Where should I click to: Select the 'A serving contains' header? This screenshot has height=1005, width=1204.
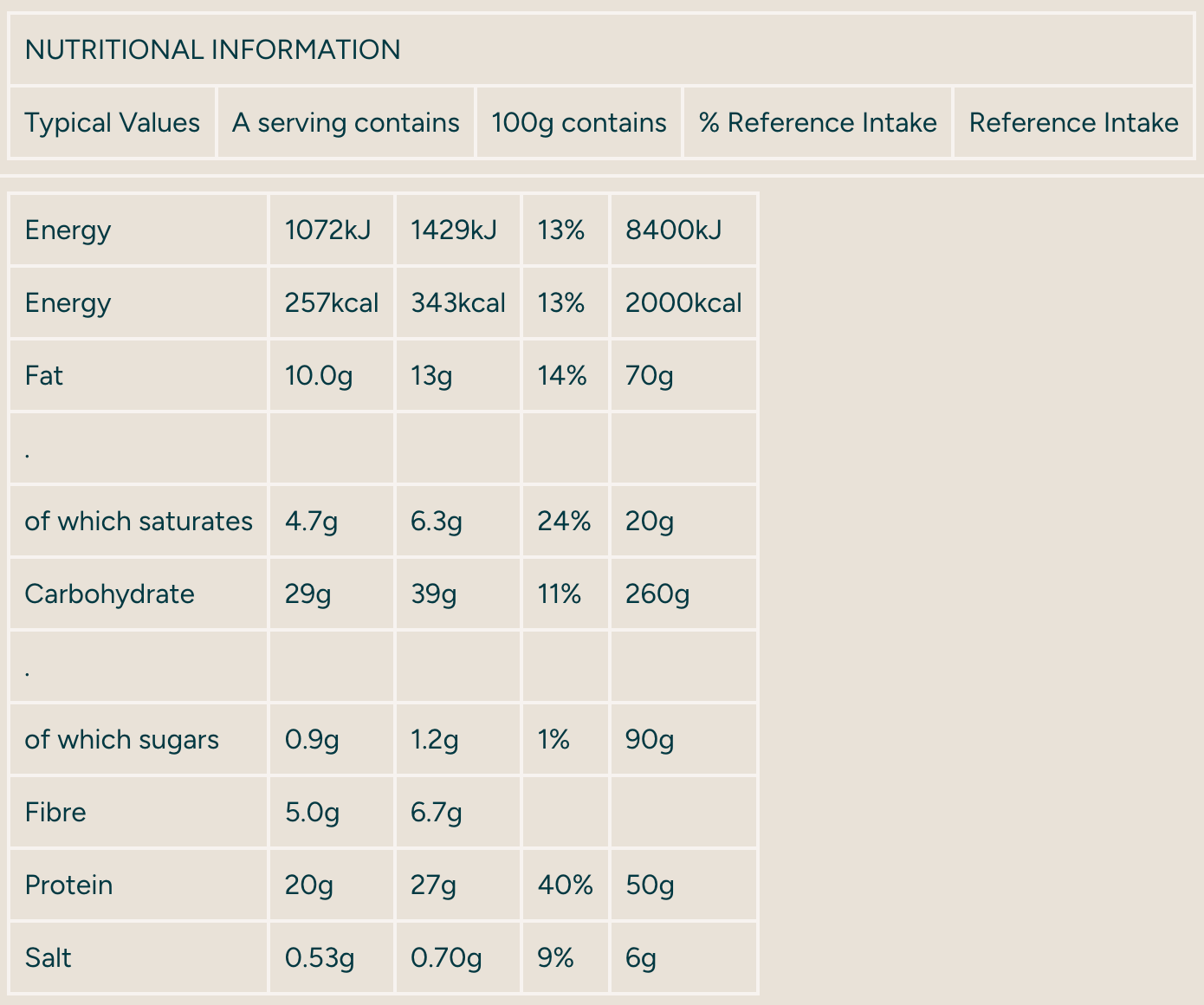(x=346, y=122)
